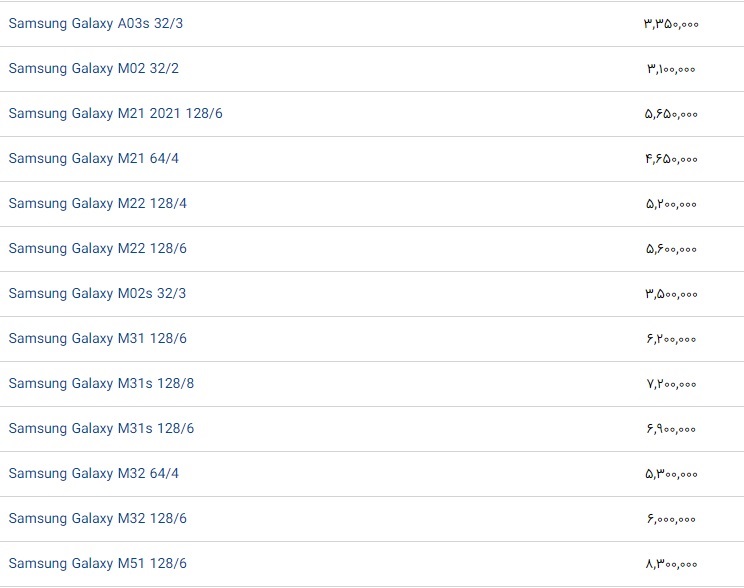Click the price in the Galaxy M02 32/2 row
Image resolution: width=744 pixels, height=588 pixels.
click(671, 69)
